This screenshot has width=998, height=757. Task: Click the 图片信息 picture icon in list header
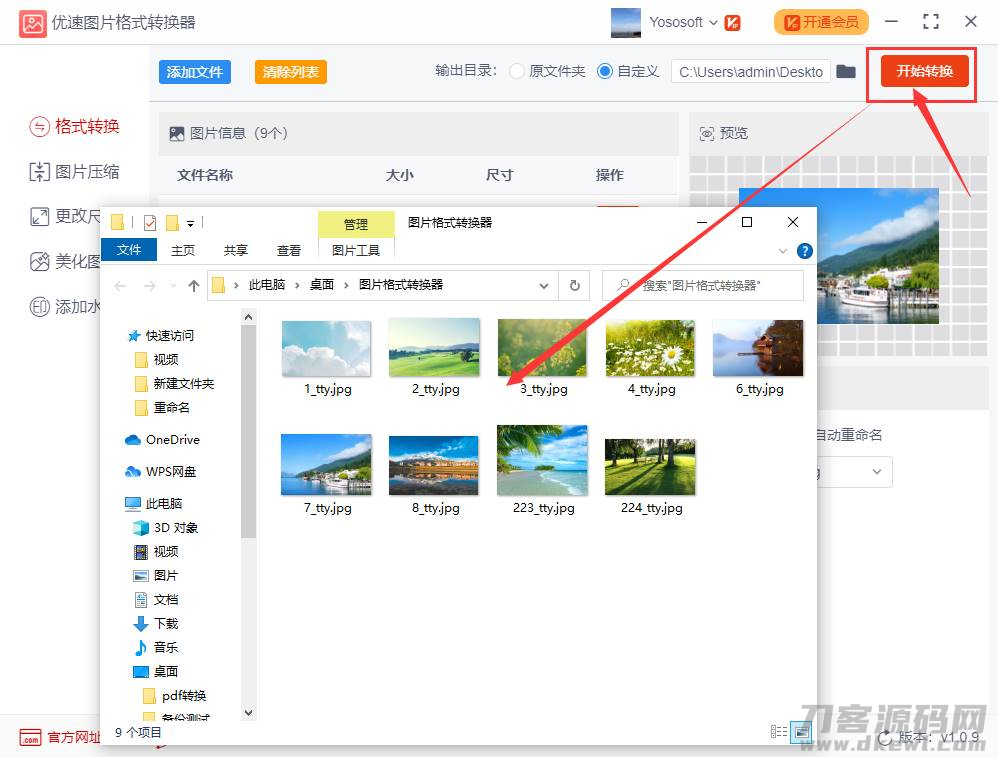(x=176, y=134)
